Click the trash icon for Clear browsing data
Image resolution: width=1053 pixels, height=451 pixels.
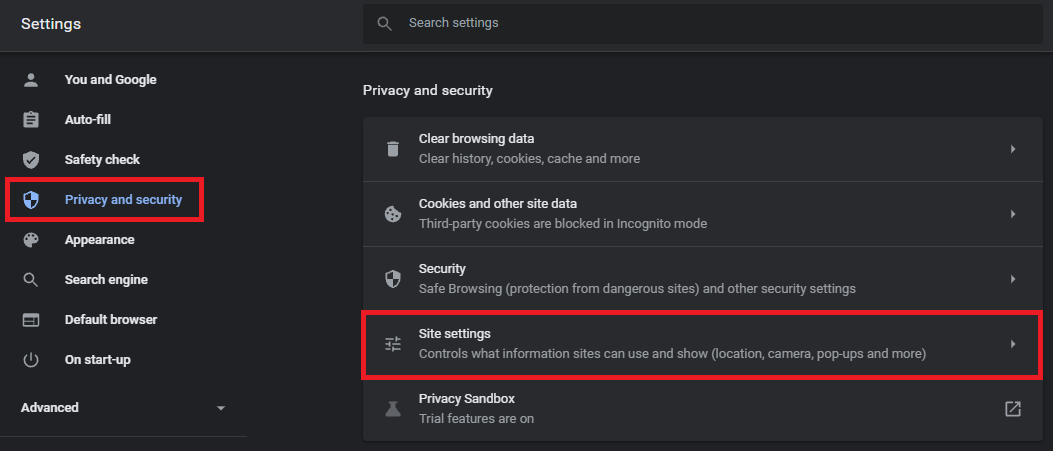point(393,149)
